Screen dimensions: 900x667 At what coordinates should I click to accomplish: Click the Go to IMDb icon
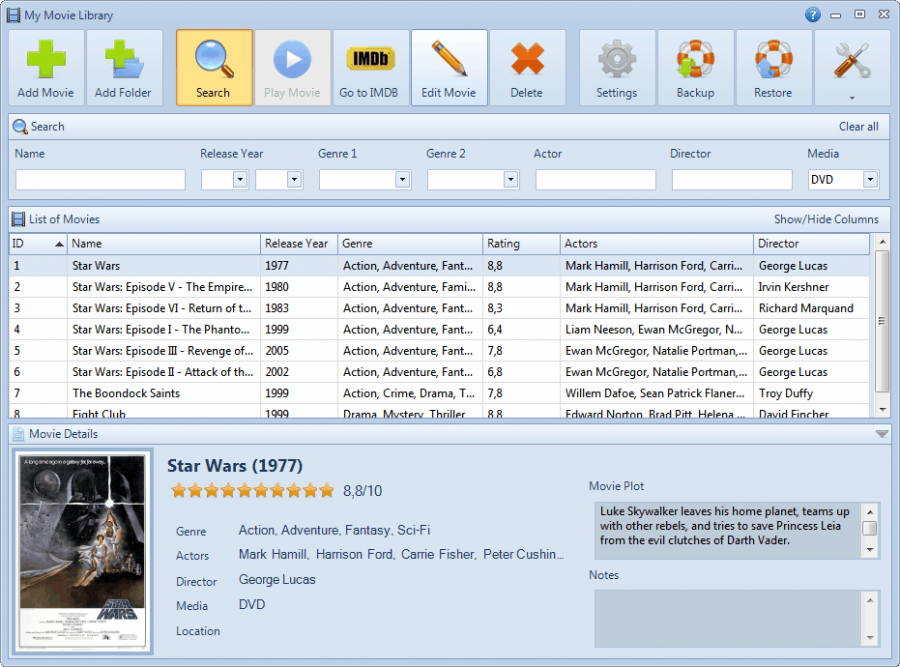coord(370,57)
